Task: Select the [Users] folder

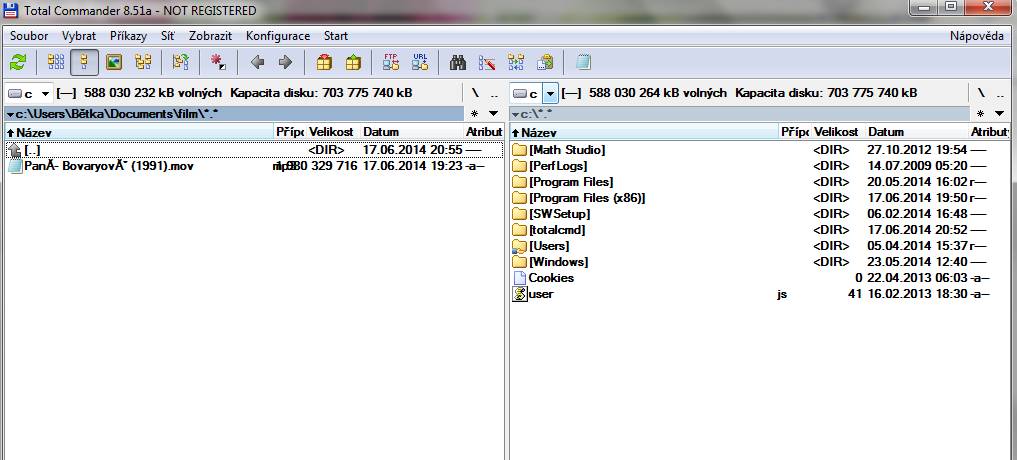Action: pos(759,246)
